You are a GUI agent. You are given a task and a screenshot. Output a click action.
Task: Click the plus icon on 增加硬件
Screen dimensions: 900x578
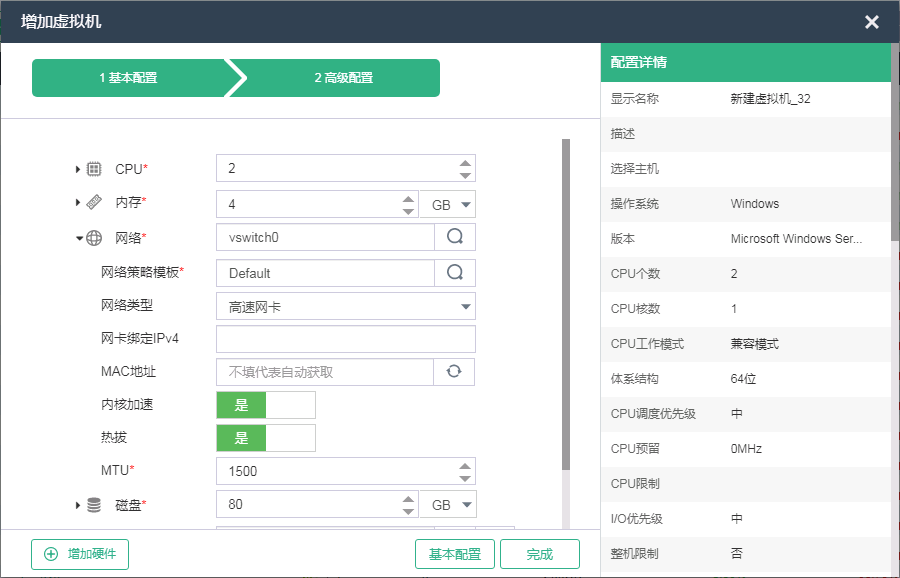pos(51,554)
